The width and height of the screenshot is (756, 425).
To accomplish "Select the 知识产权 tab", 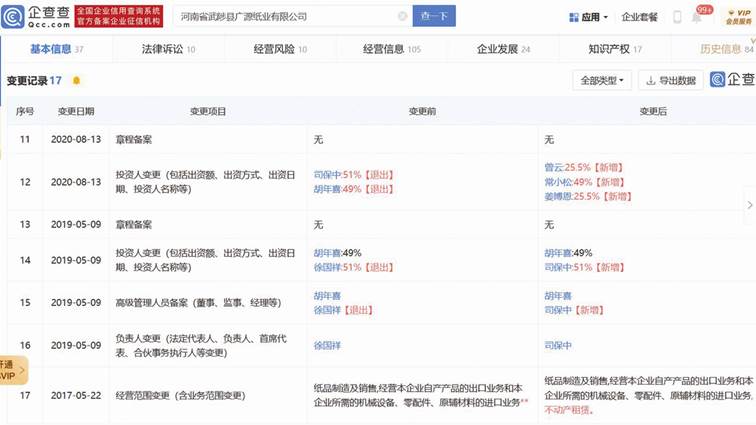I will click(x=614, y=48).
